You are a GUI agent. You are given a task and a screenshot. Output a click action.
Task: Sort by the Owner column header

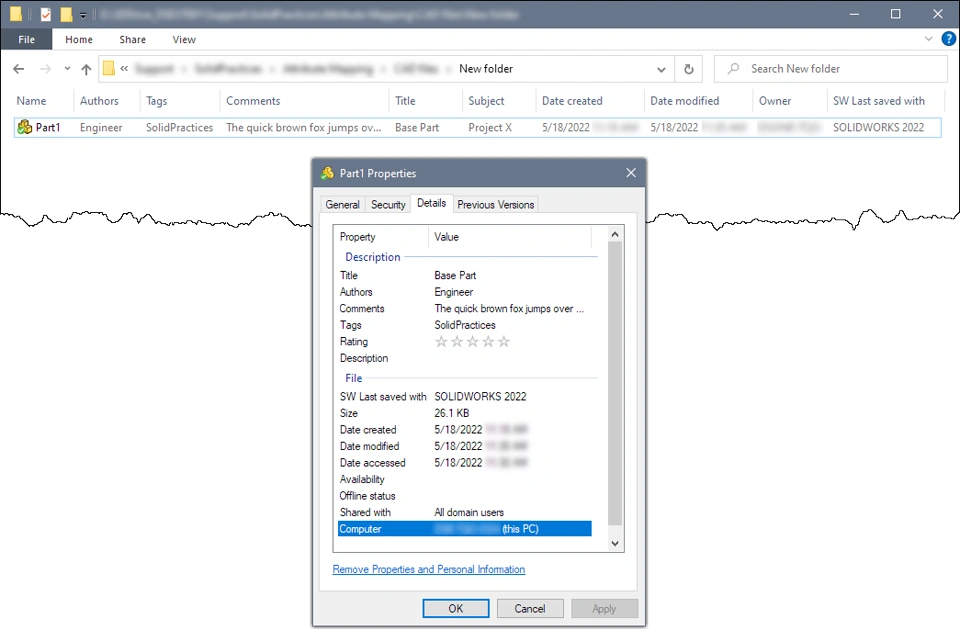pyautogui.click(x=774, y=101)
